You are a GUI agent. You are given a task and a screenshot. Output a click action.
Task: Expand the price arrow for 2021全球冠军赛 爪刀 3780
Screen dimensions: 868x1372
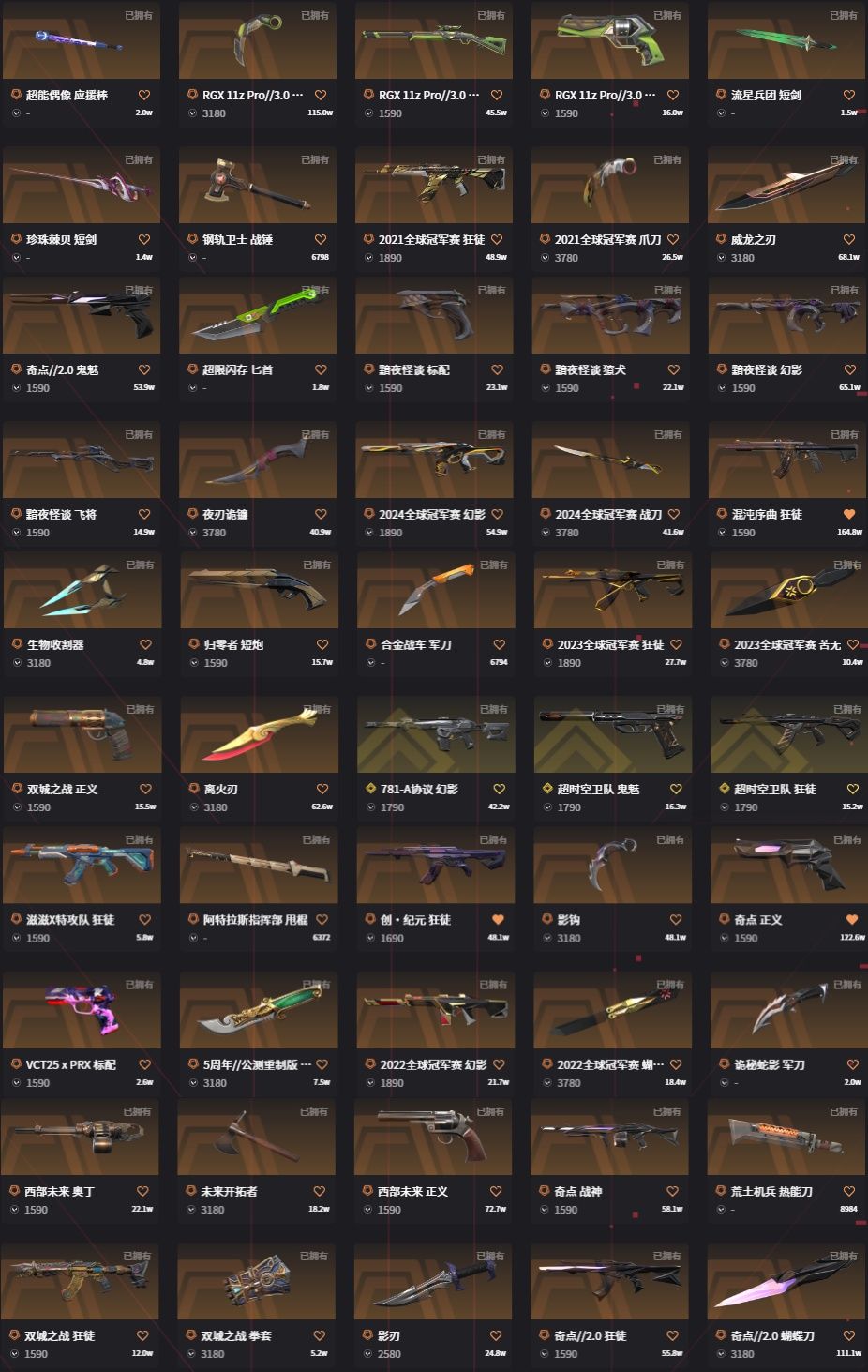(x=546, y=257)
